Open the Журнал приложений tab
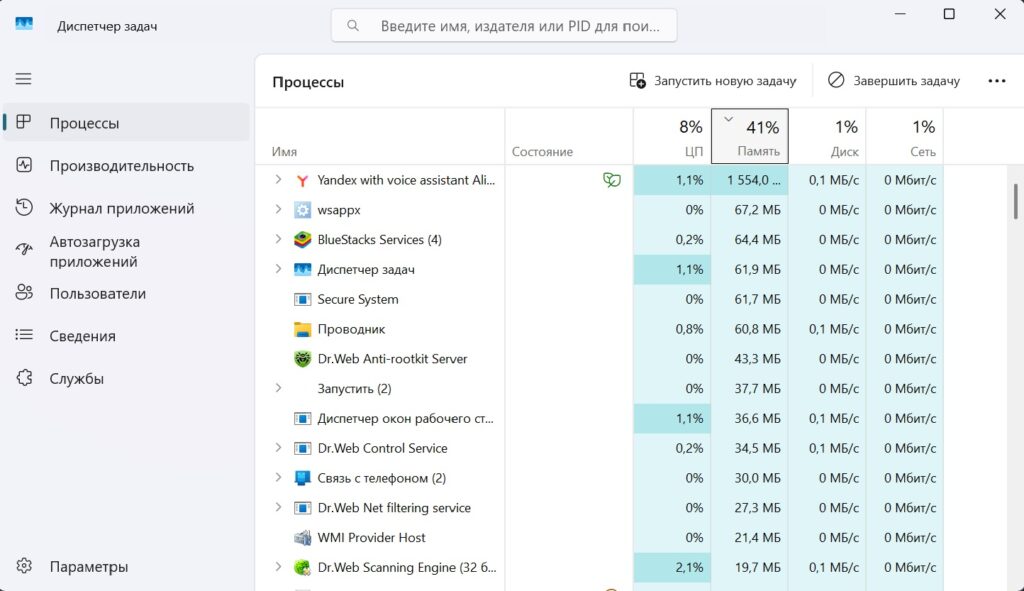 (x=126, y=208)
